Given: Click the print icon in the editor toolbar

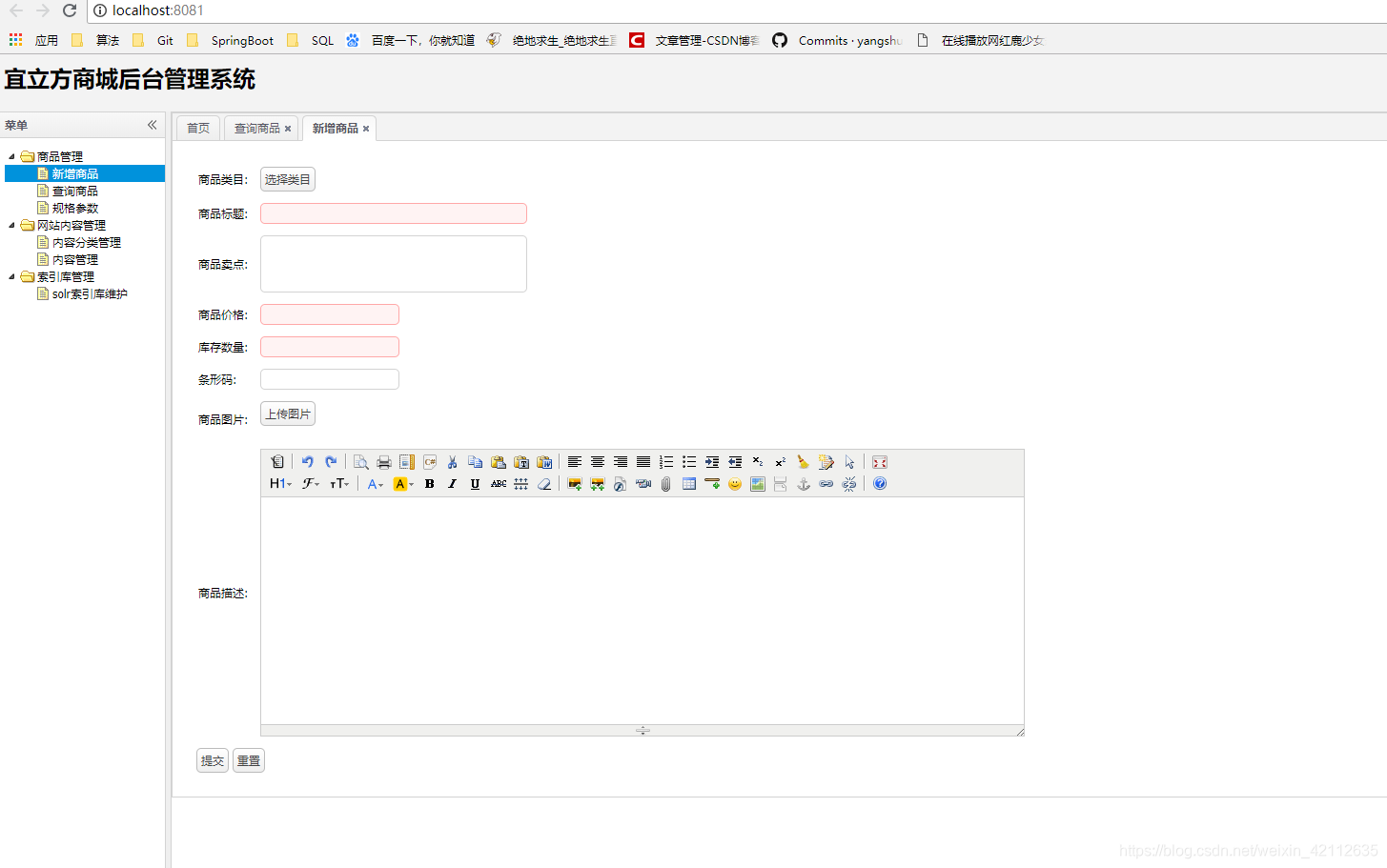Looking at the screenshot, I should pyautogui.click(x=384, y=462).
